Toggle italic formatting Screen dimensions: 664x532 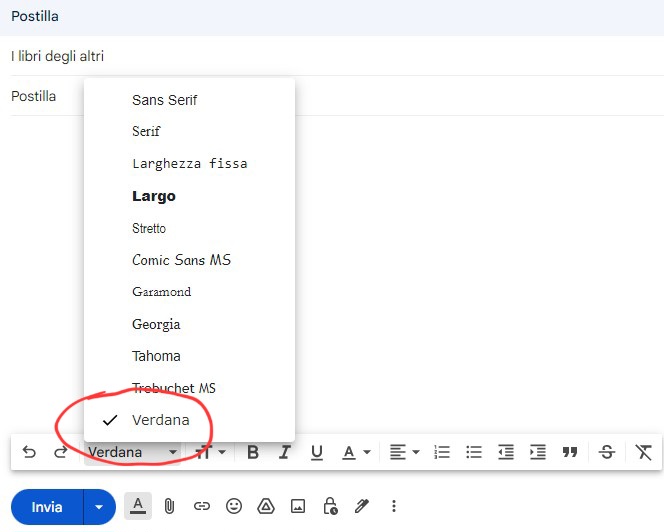(x=285, y=453)
